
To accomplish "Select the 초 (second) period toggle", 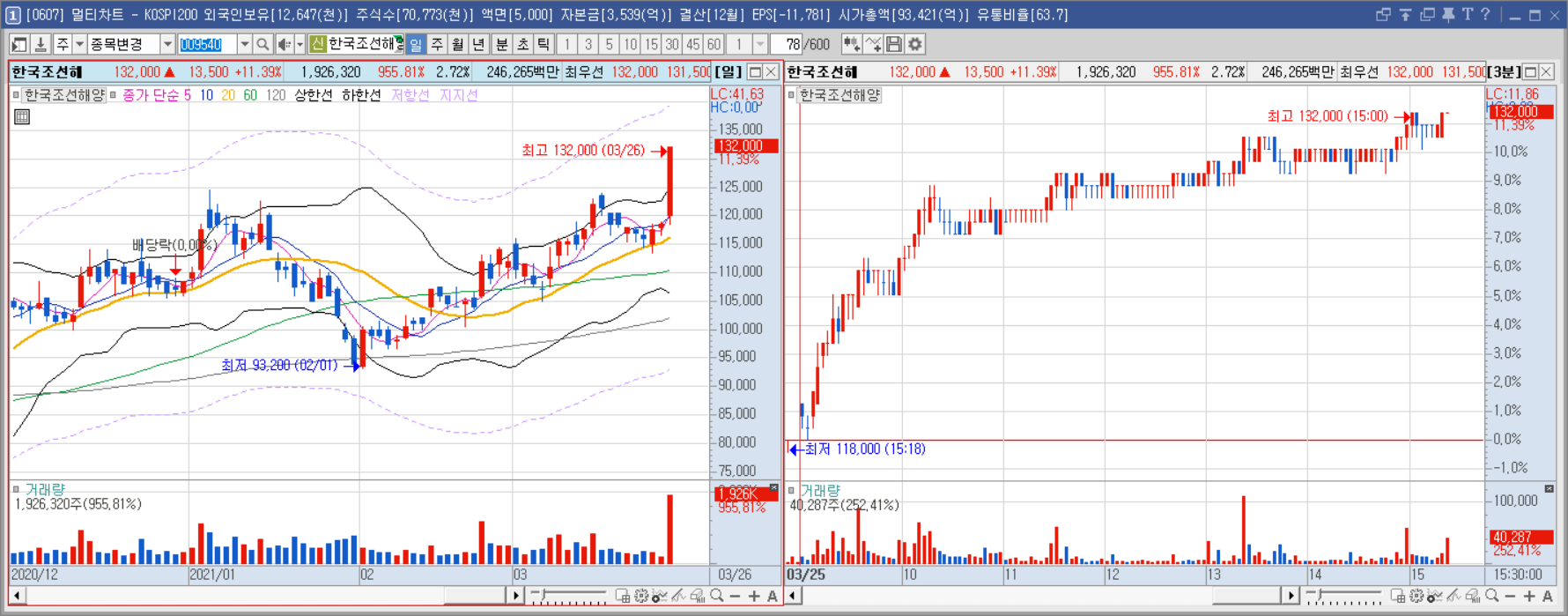I will [523, 44].
